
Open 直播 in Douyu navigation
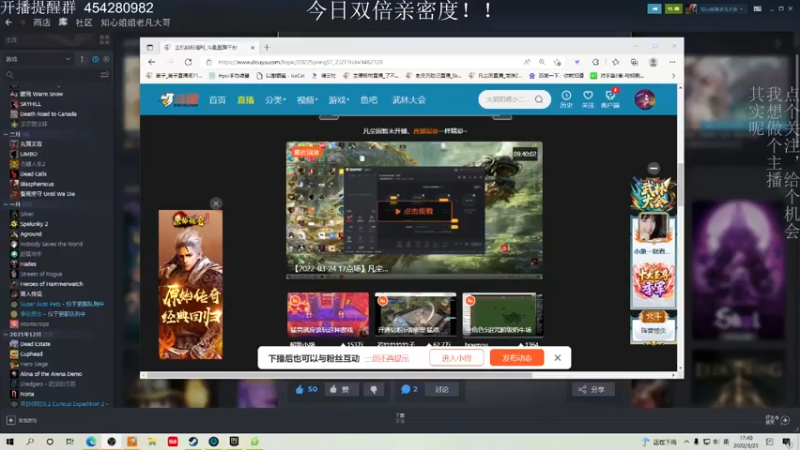click(x=245, y=100)
